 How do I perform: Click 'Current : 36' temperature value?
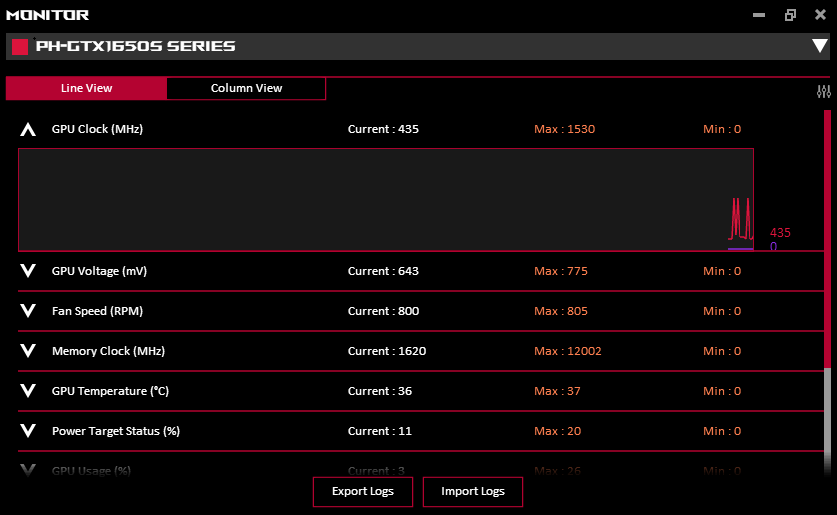point(380,391)
